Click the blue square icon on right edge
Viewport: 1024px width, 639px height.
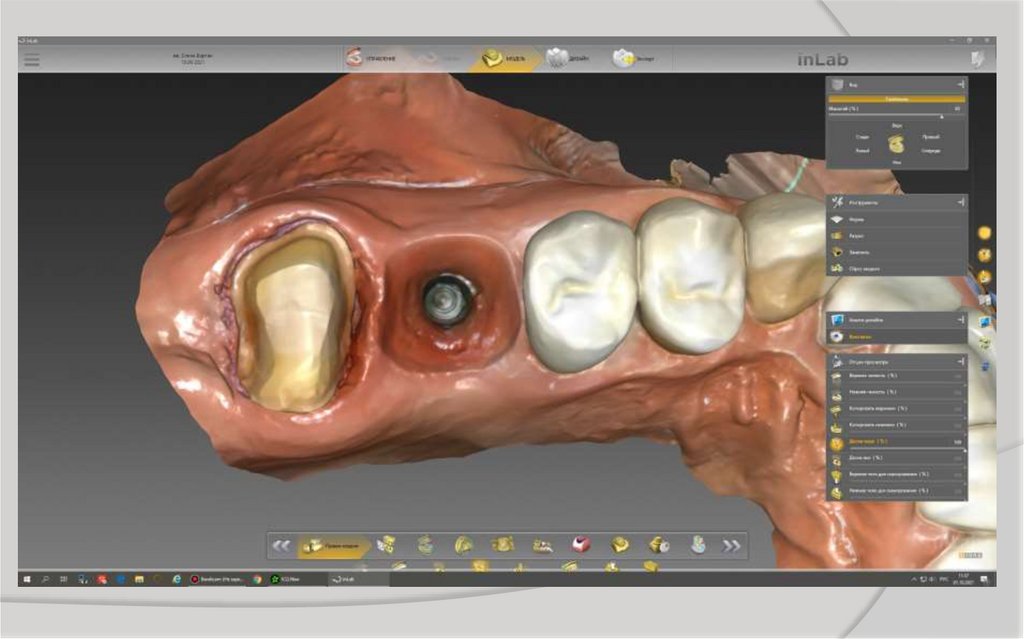984,321
